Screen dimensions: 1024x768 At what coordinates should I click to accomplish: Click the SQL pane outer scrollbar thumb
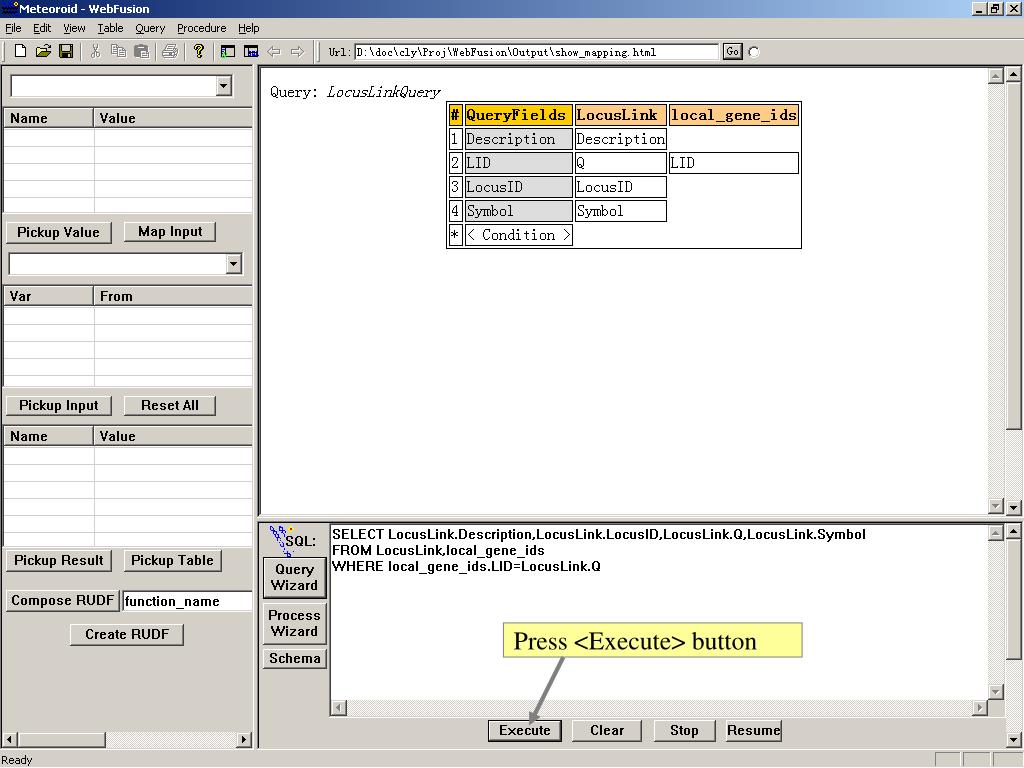pos(1014,600)
